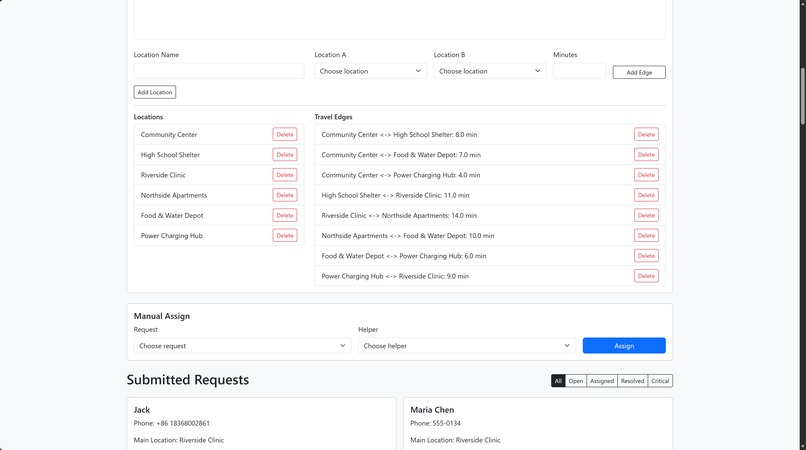Delete the Food & Water Depot location

285,215
